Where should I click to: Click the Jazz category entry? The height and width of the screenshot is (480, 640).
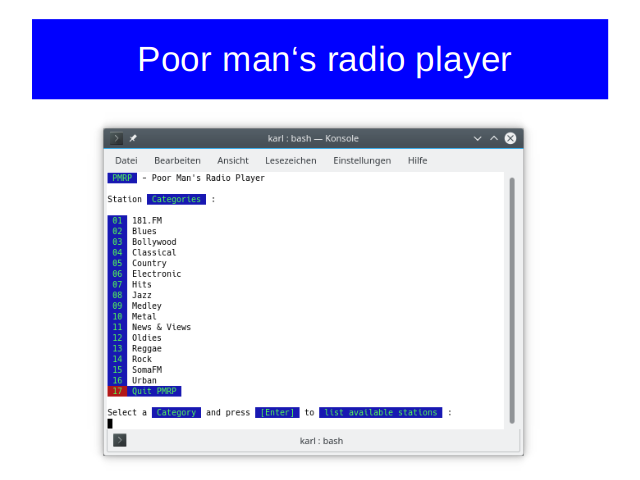tap(142, 295)
